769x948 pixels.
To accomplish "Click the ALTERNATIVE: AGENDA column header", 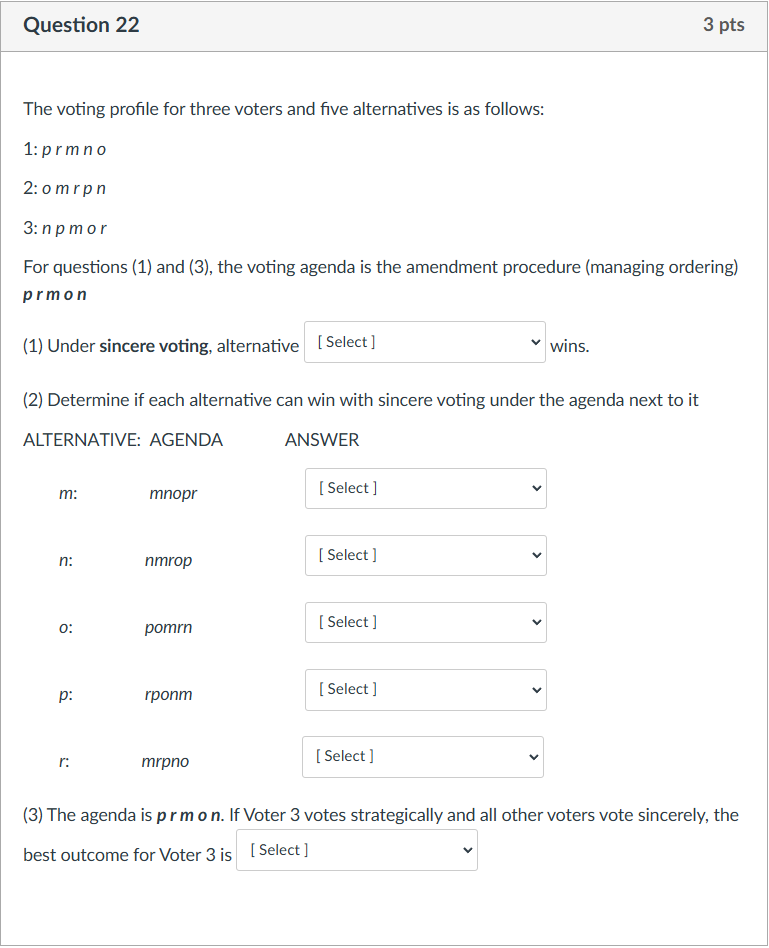I will (x=123, y=439).
